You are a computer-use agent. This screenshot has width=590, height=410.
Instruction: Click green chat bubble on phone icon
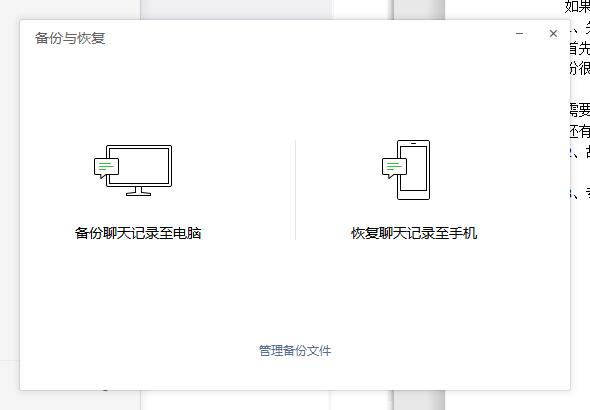point(394,168)
